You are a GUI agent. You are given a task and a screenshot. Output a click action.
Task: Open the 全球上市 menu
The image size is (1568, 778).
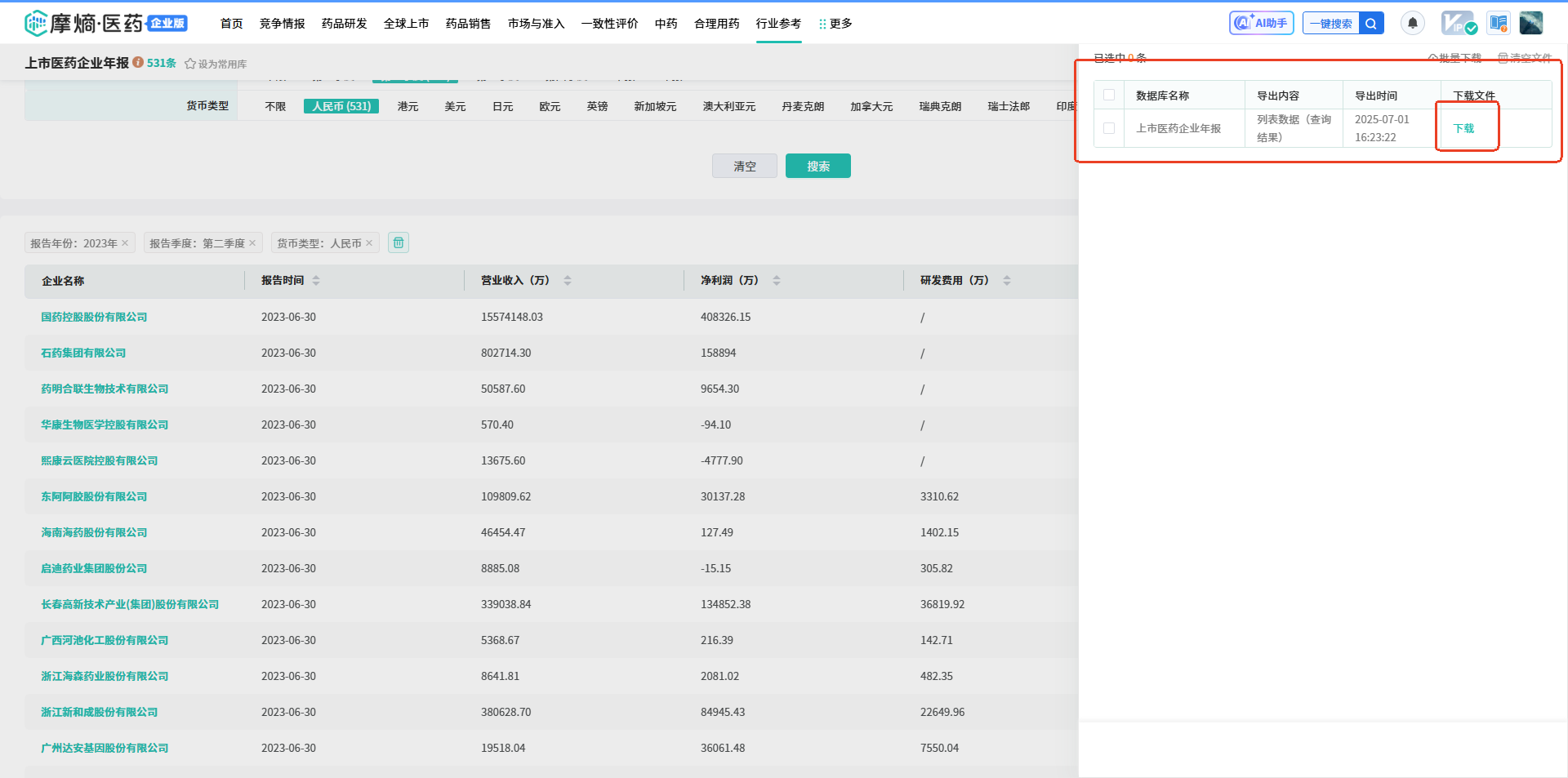[407, 24]
